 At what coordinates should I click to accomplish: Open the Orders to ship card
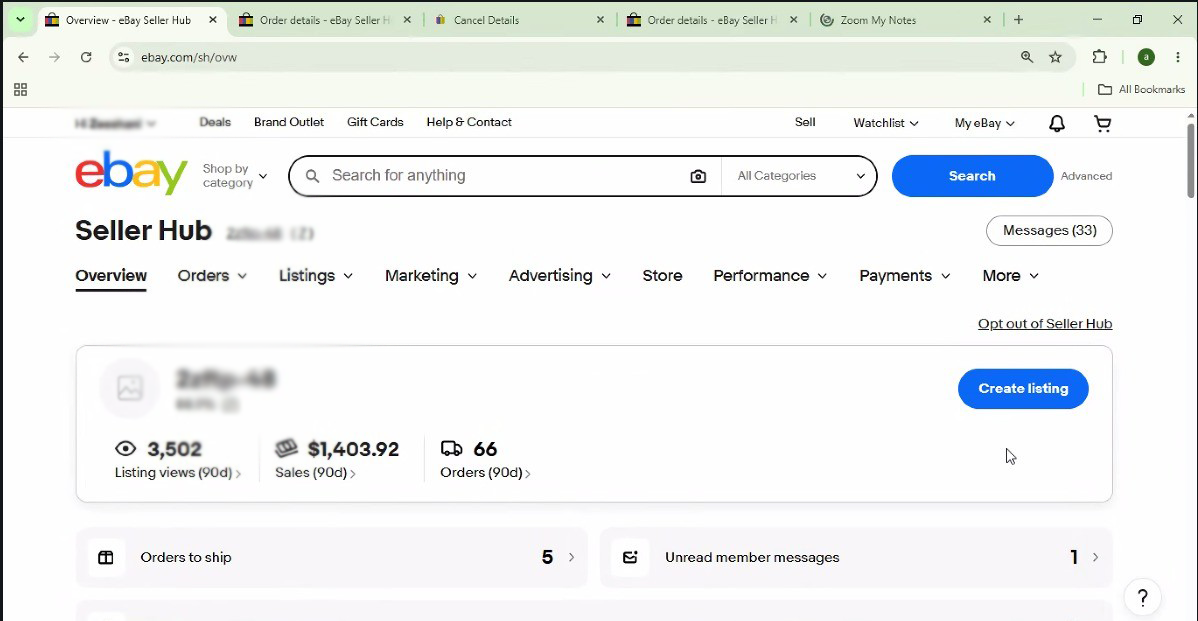pyautogui.click(x=332, y=558)
